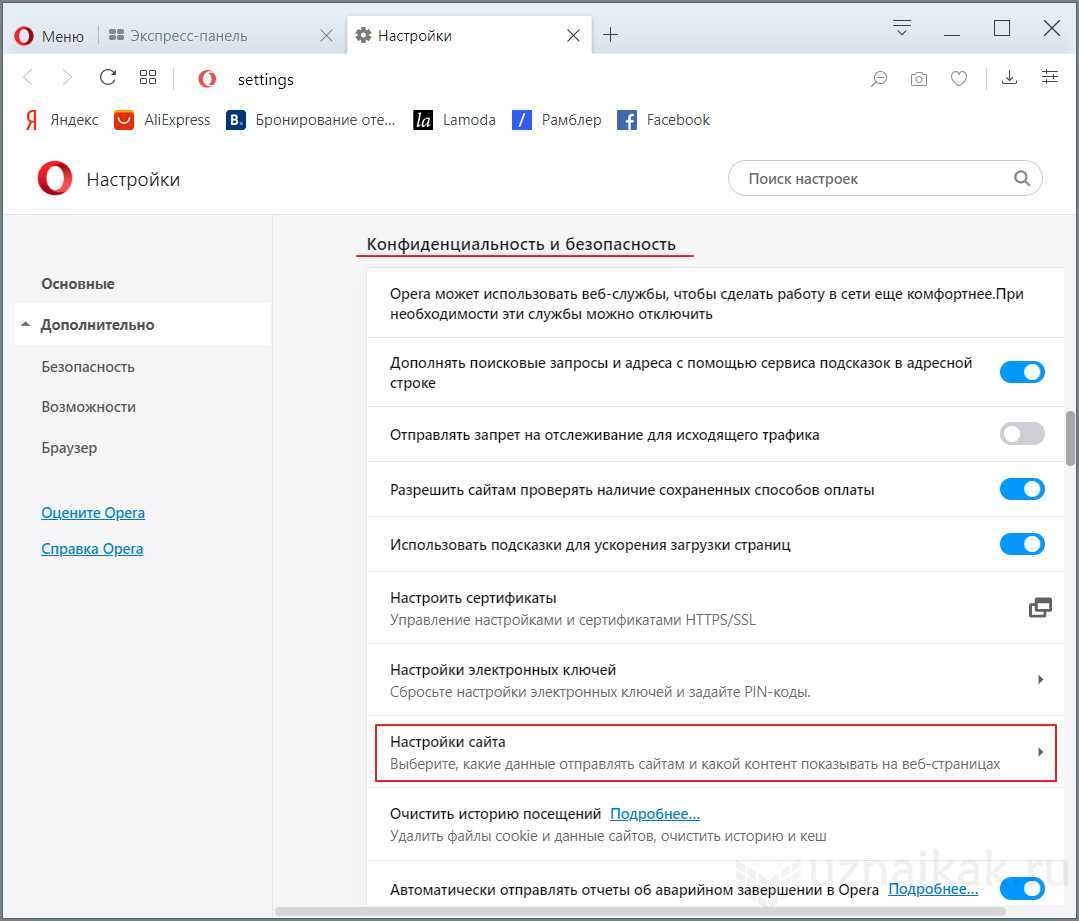Enable the Do Not Track request toggle
Screen dimensions: 1079x921
[1022, 434]
